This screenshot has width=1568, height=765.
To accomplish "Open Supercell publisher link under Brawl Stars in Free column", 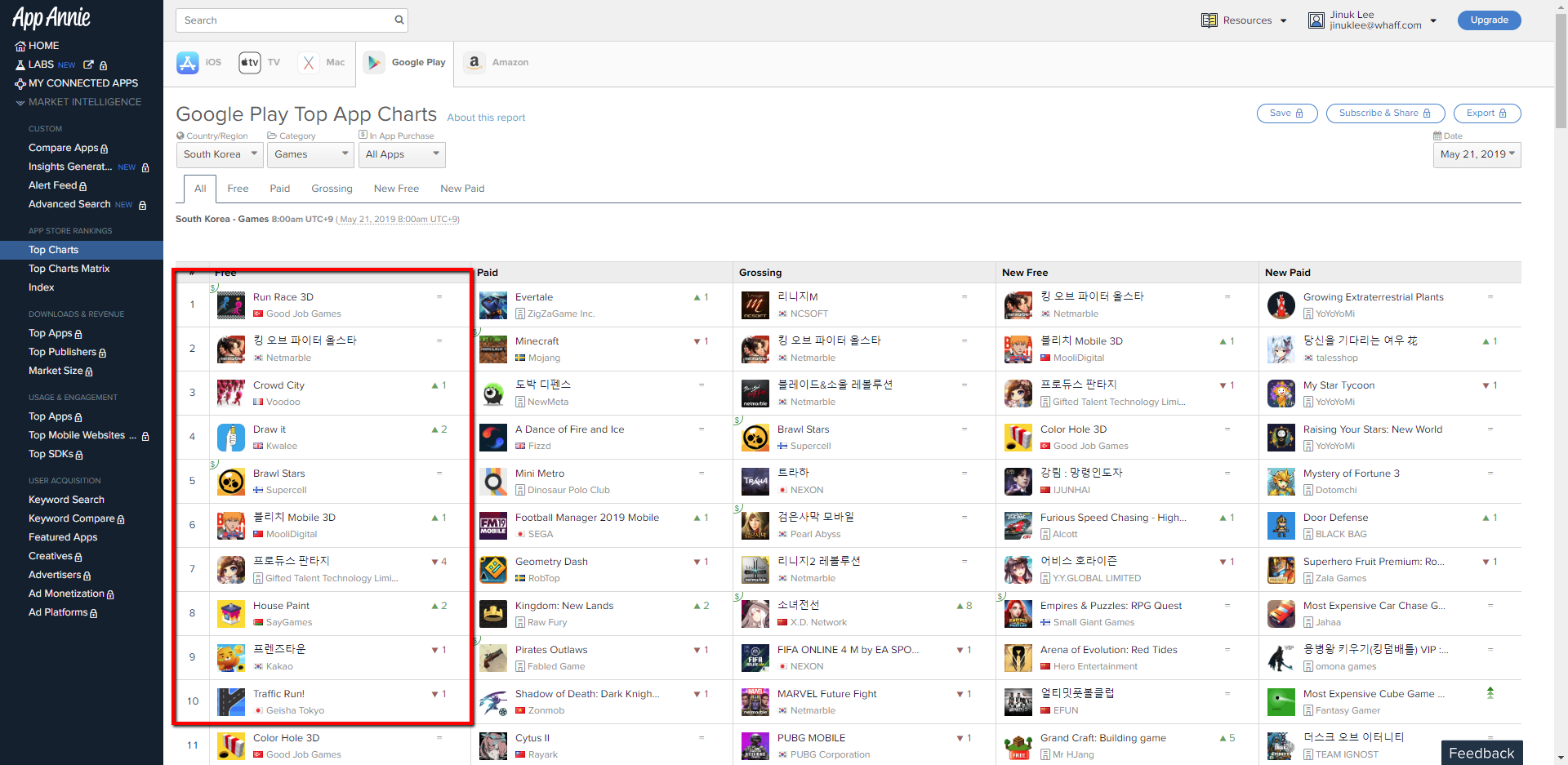I will pyautogui.click(x=287, y=491).
